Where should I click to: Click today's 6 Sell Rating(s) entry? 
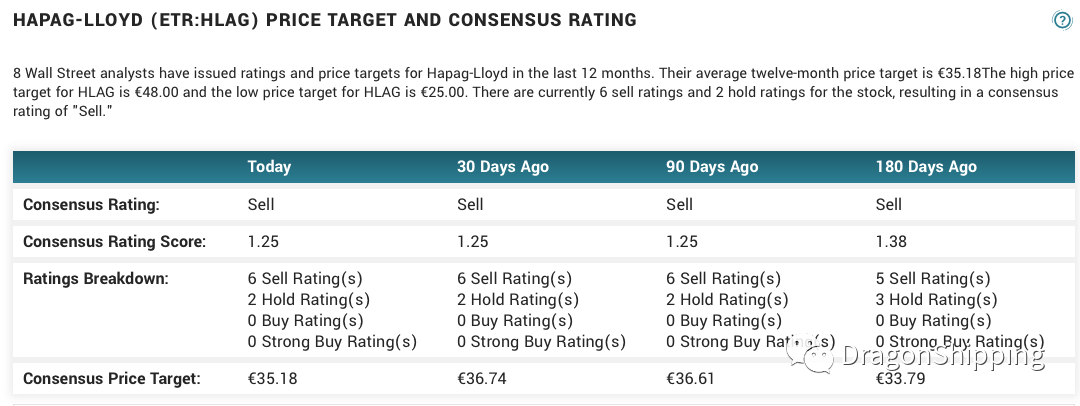pyautogui.click(x=305, y=279)
